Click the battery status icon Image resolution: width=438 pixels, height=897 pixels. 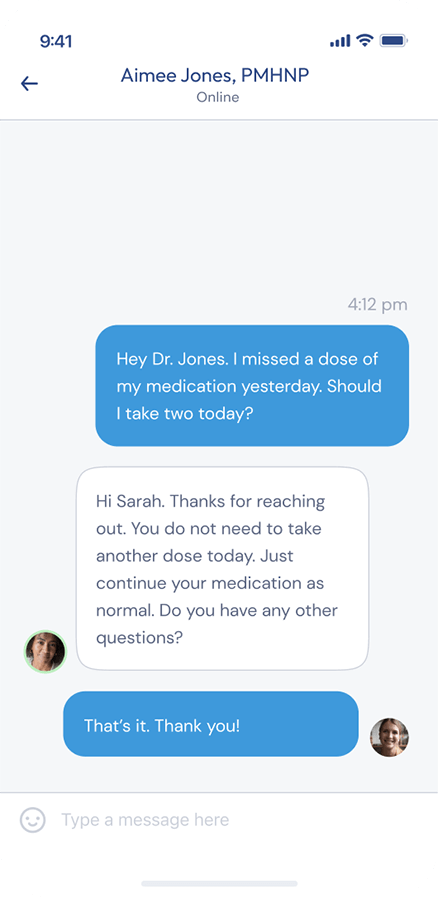pyautogui.click(x=393, y=41)
